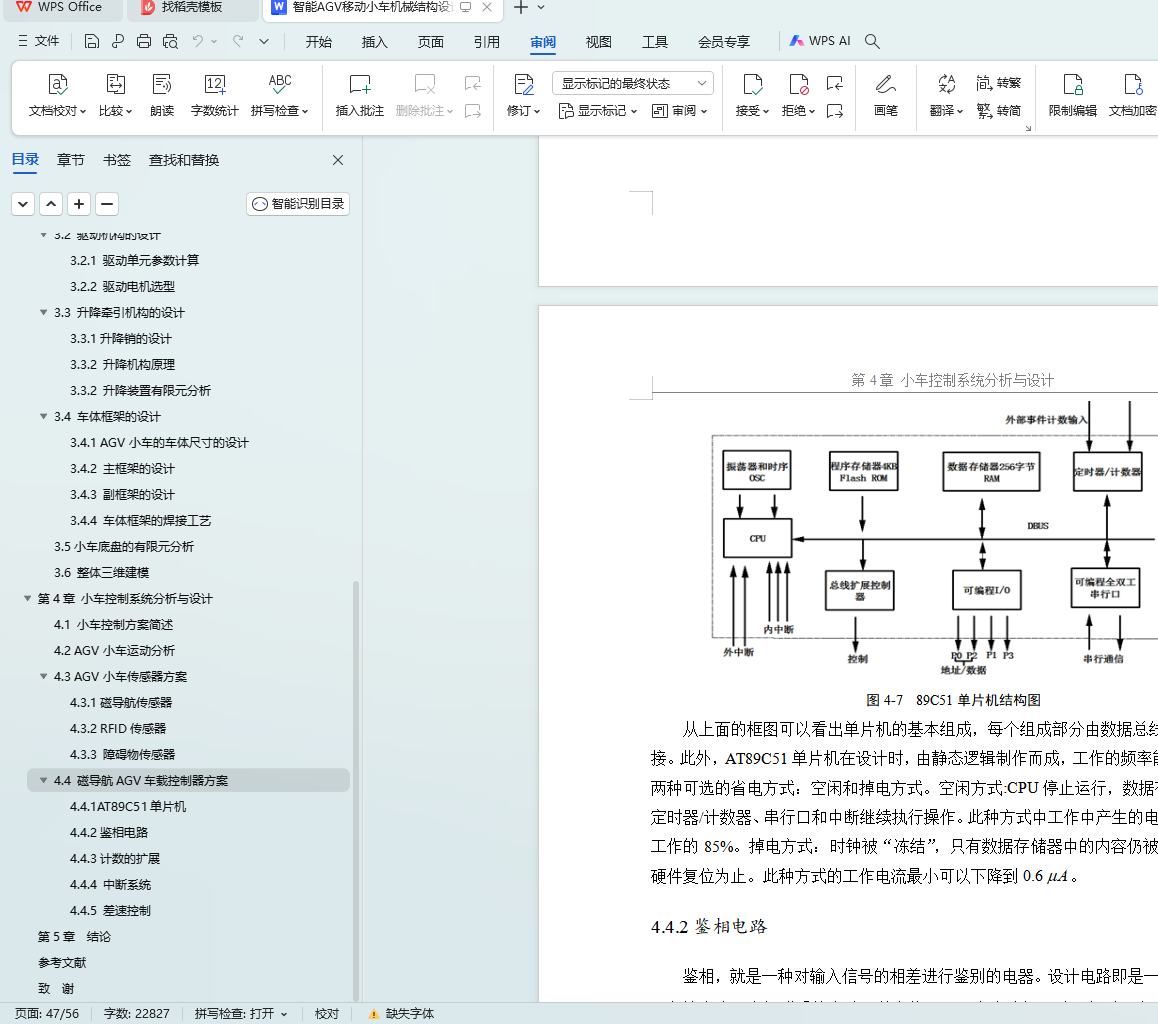
Task: Undo the last action
Action: click(x=197, y=41)
